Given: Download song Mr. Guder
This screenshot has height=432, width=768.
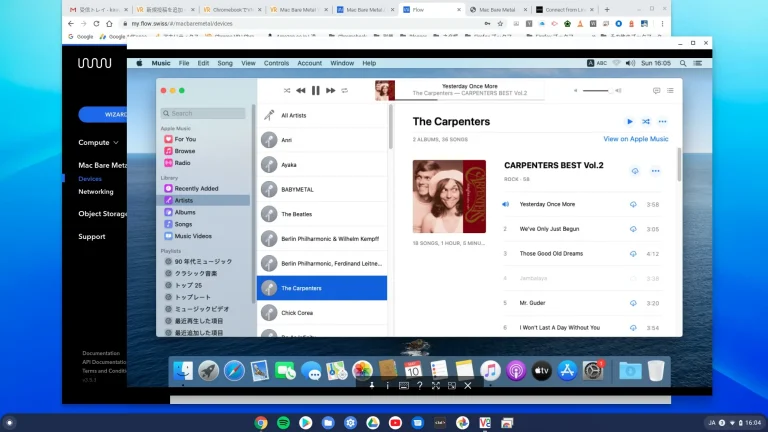Looking at the screenshot, I should pos(633,303).
